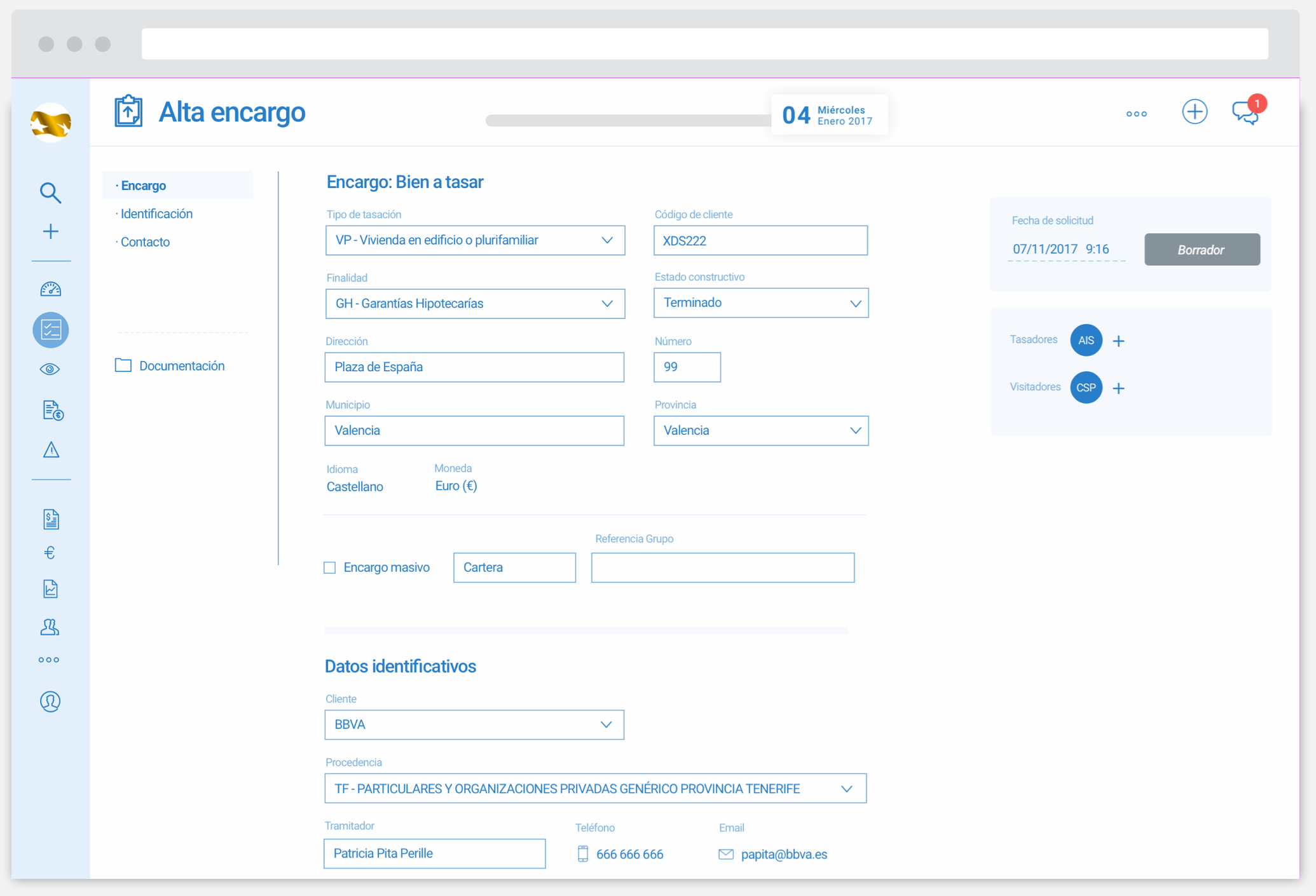
Task: Open the Procedencia dropdown
Action: pos(595,789)
